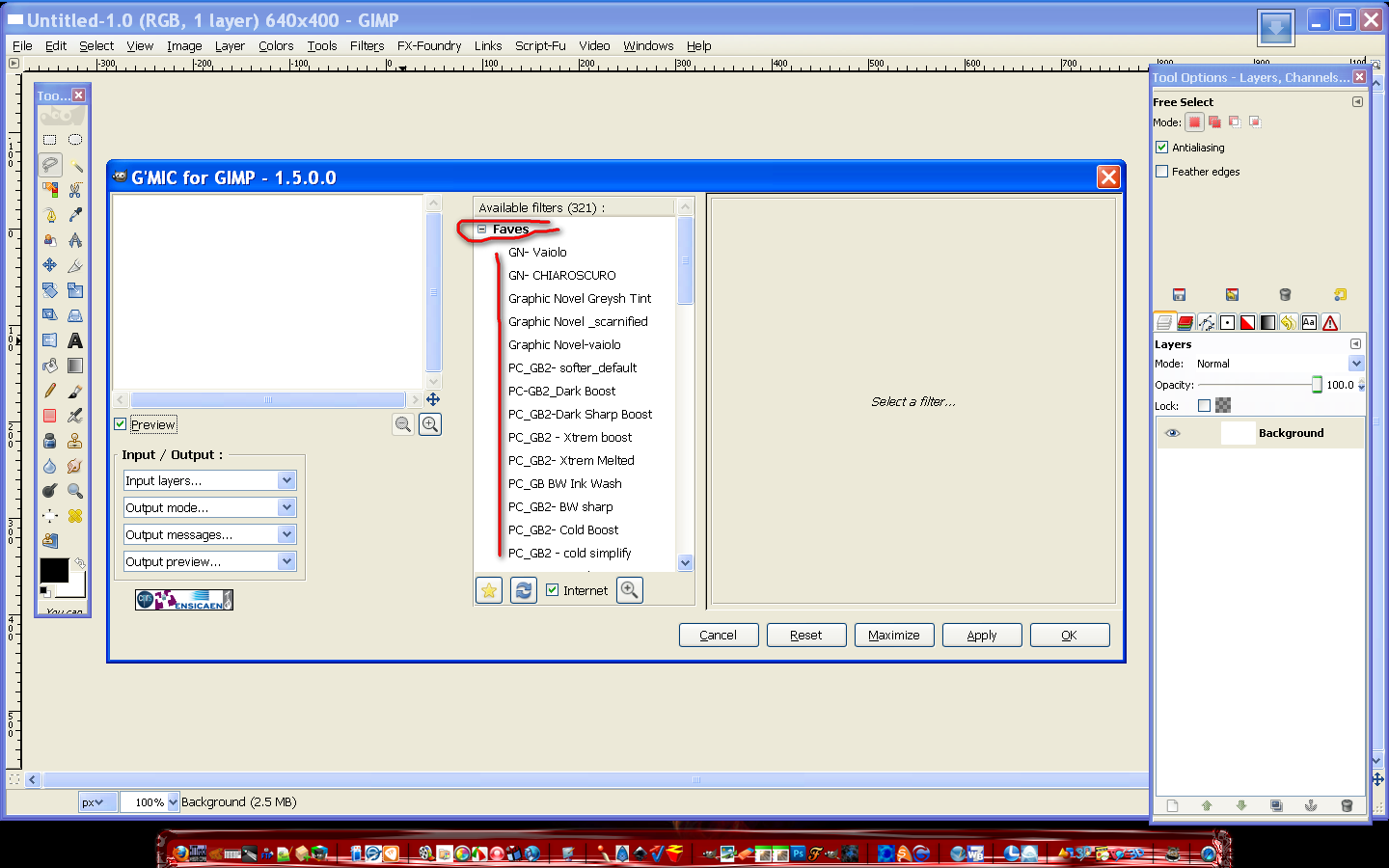Click the Reset button in G'MIC
The width and height of the screenshot is (1389, 868).
pyautogui.click(x=806, y=635)
